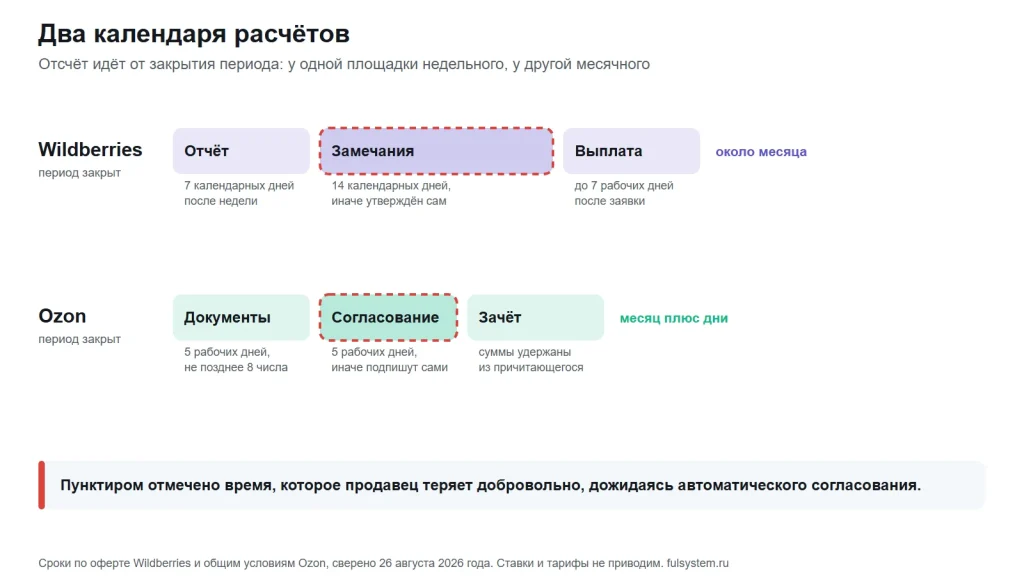The image size is (1024, 576).
Task: Click the callout 'Пунктиром отмечено время...'
Action: tap(511, 485)
